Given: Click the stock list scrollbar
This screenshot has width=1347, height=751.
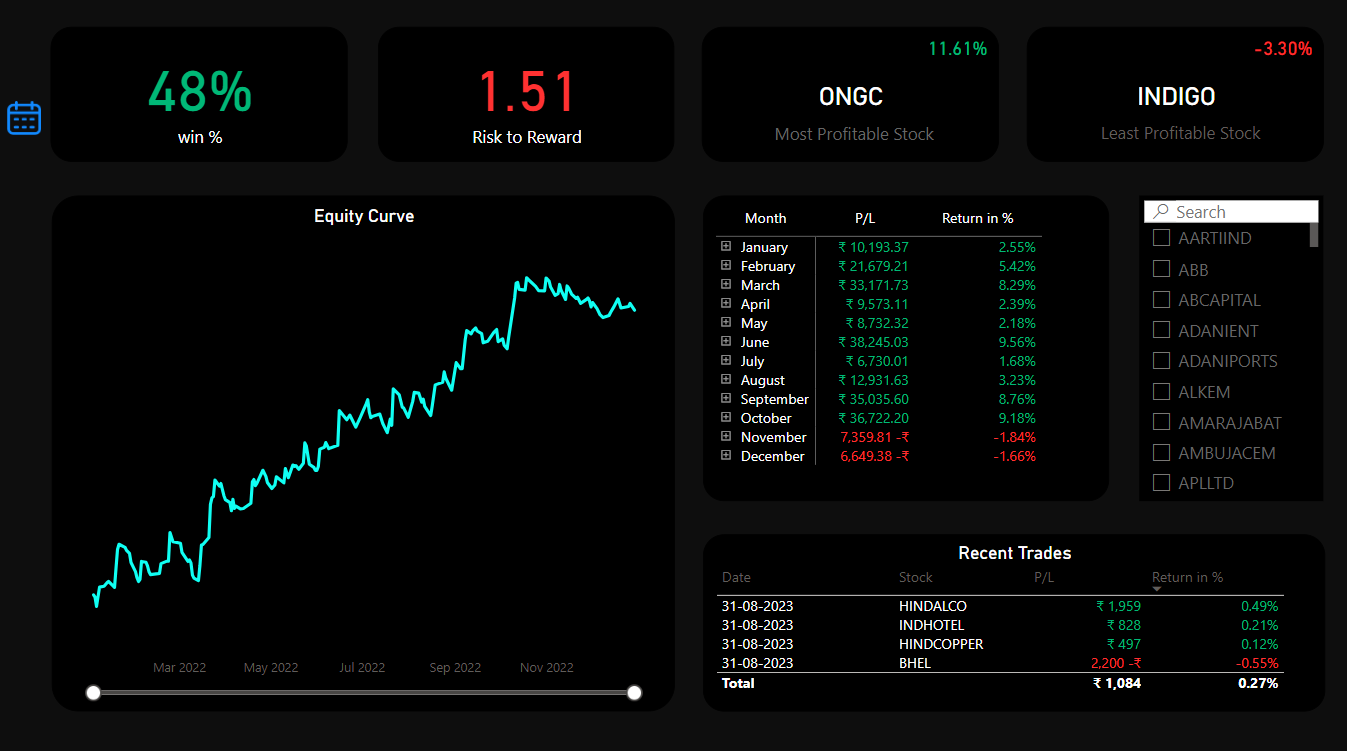Looking at the screenshot, I should 1314,235.
